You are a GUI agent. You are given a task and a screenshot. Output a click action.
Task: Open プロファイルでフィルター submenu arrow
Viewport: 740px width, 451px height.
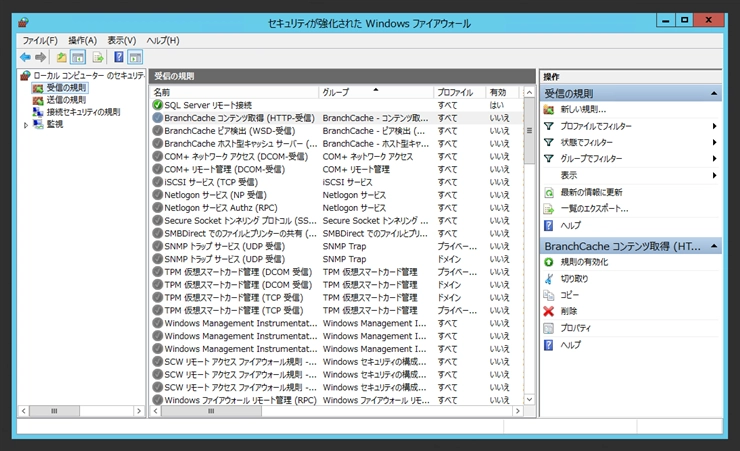pyautogui.click(x=715, y=126)
